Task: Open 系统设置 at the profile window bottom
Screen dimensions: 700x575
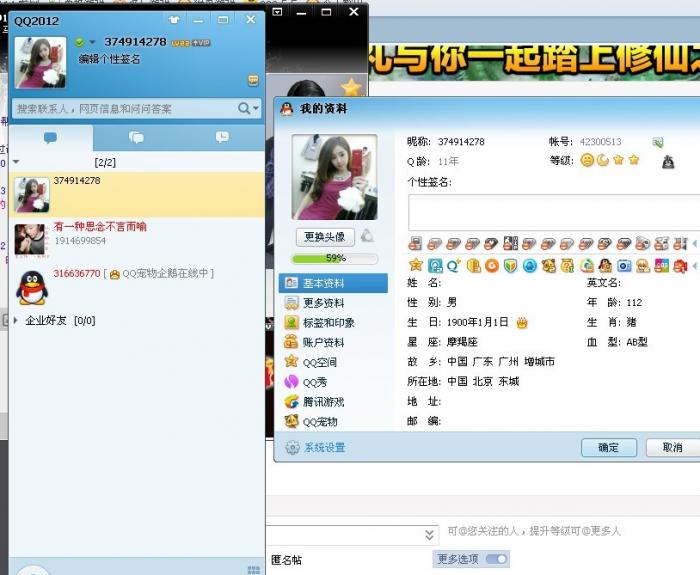Action: pyautogui.click(x=315, y=447)
